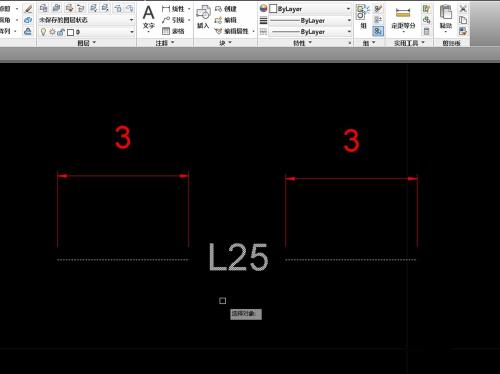The width and height of the screenshot is (500, 374).
Task: Open the ByLayer object color dropdown
Action: pos(310,9)
